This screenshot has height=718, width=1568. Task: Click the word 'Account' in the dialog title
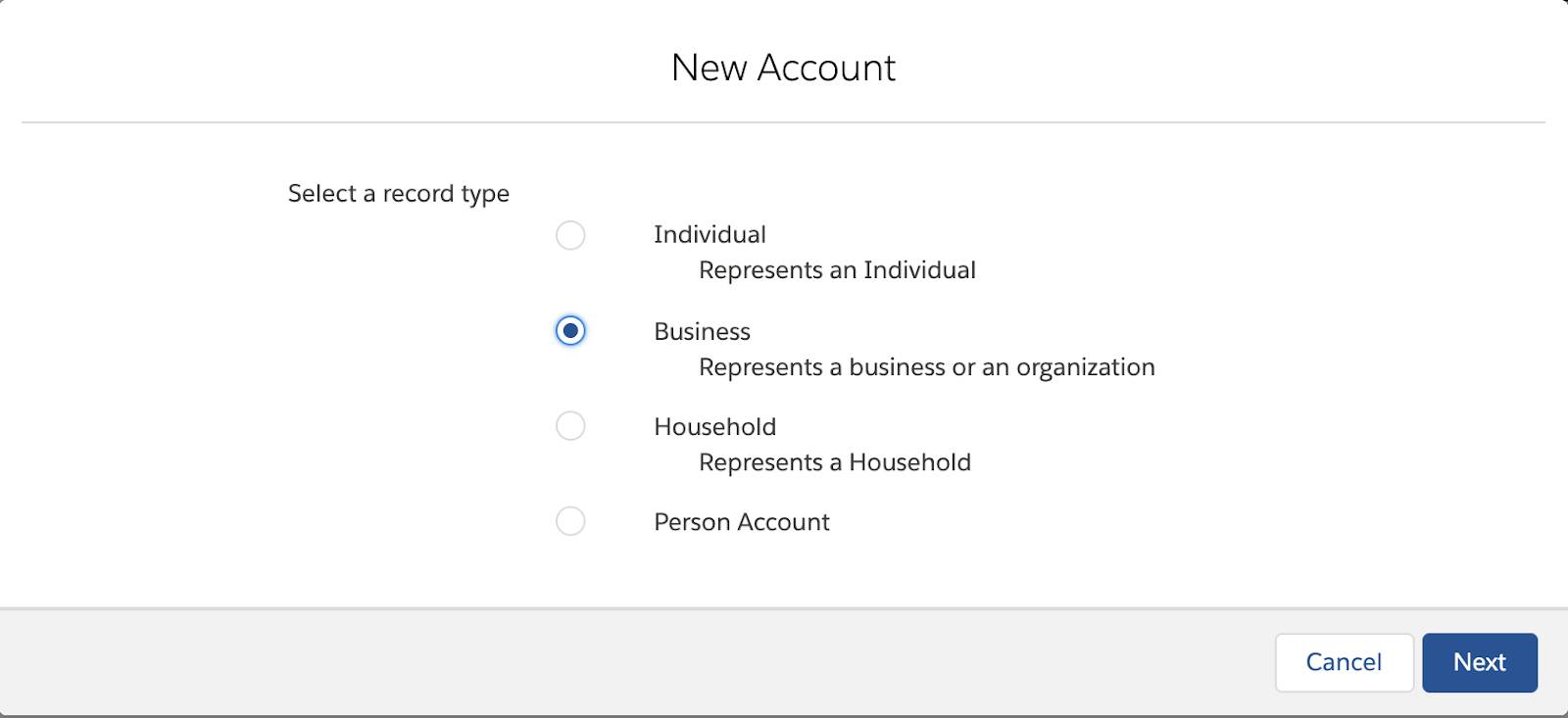point(826,68)
